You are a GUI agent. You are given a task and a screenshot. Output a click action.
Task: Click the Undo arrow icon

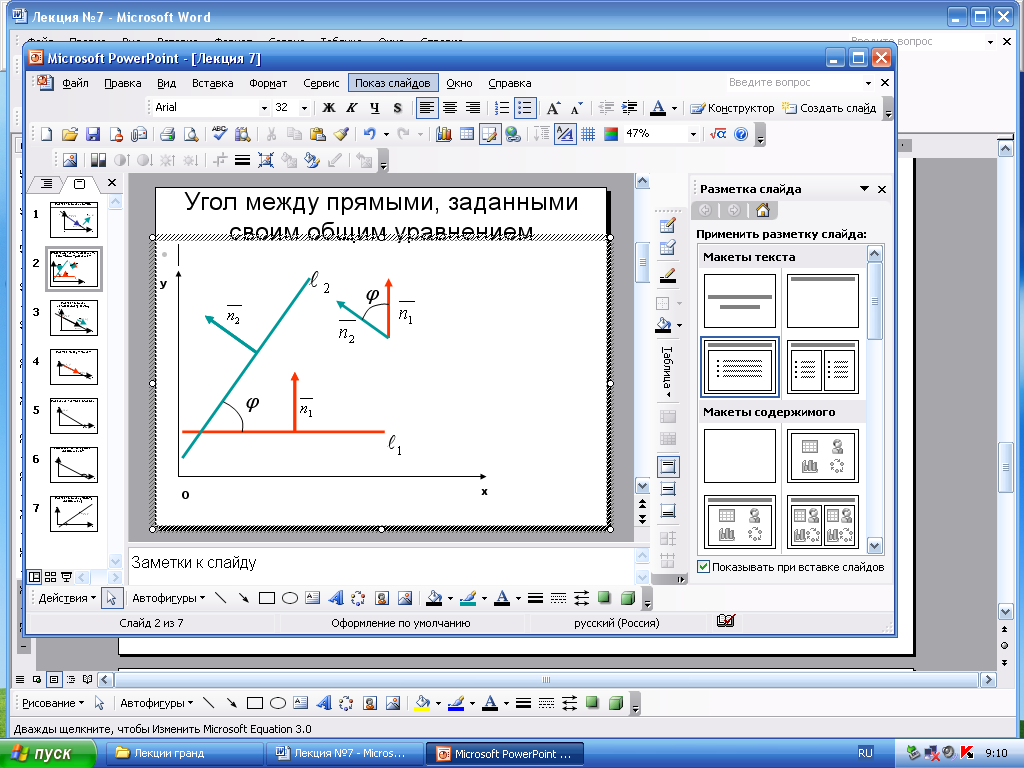point(370,135)
